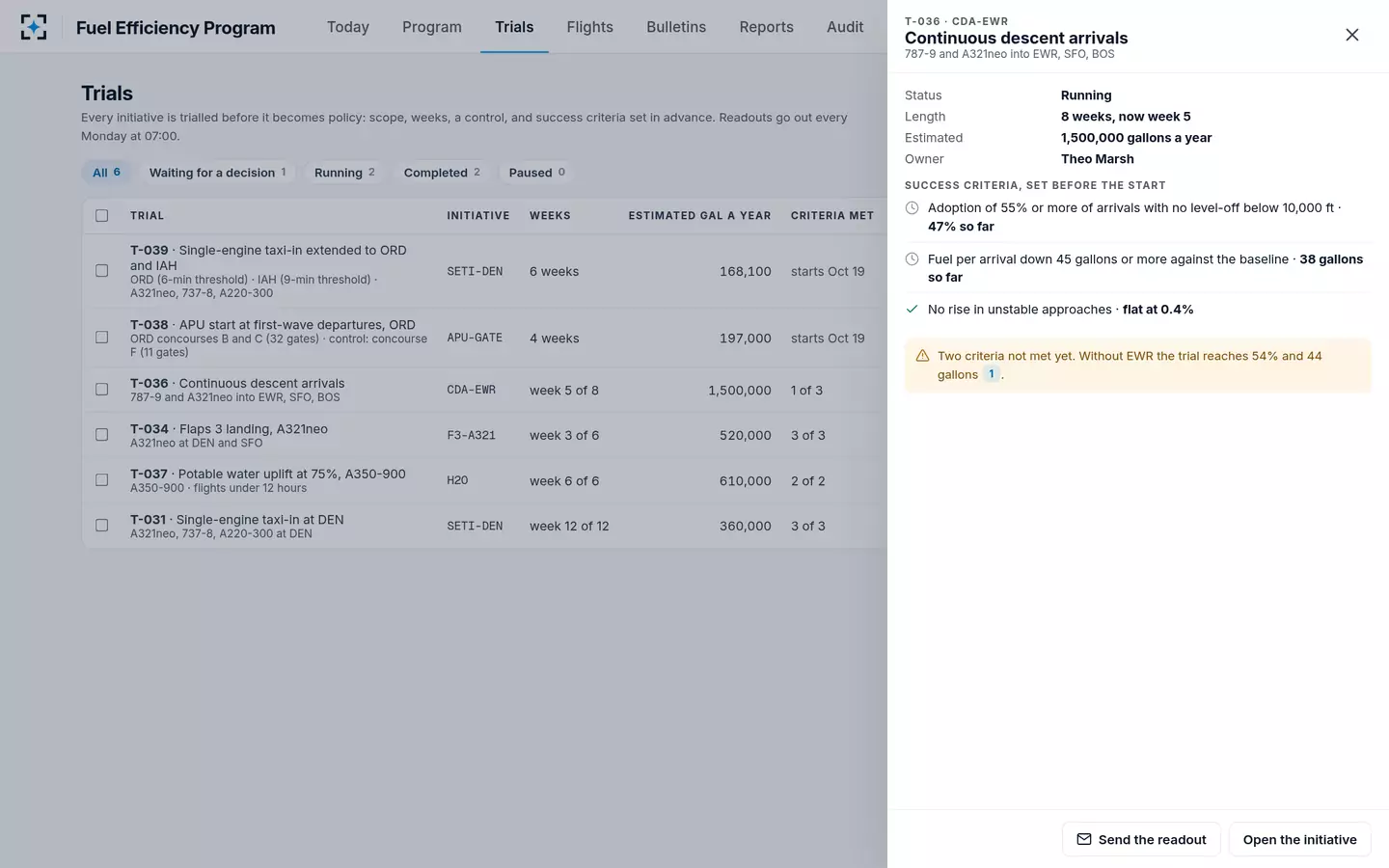The image size is (1389, 868).
Task: Click the footnote badge 1 in the warning
Action: point(991,374)
